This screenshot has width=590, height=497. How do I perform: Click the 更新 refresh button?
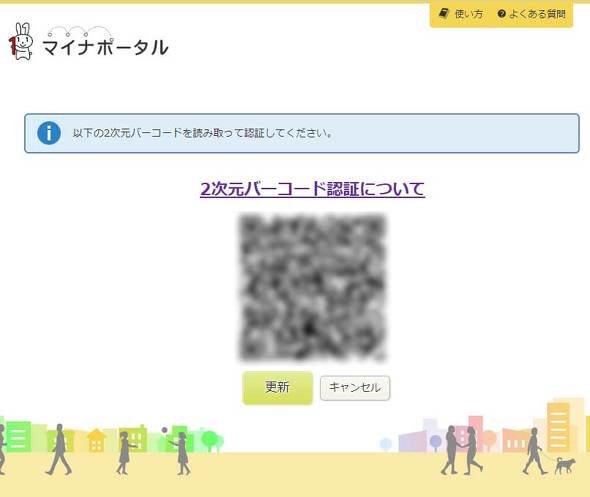click(x=278, y=388)
